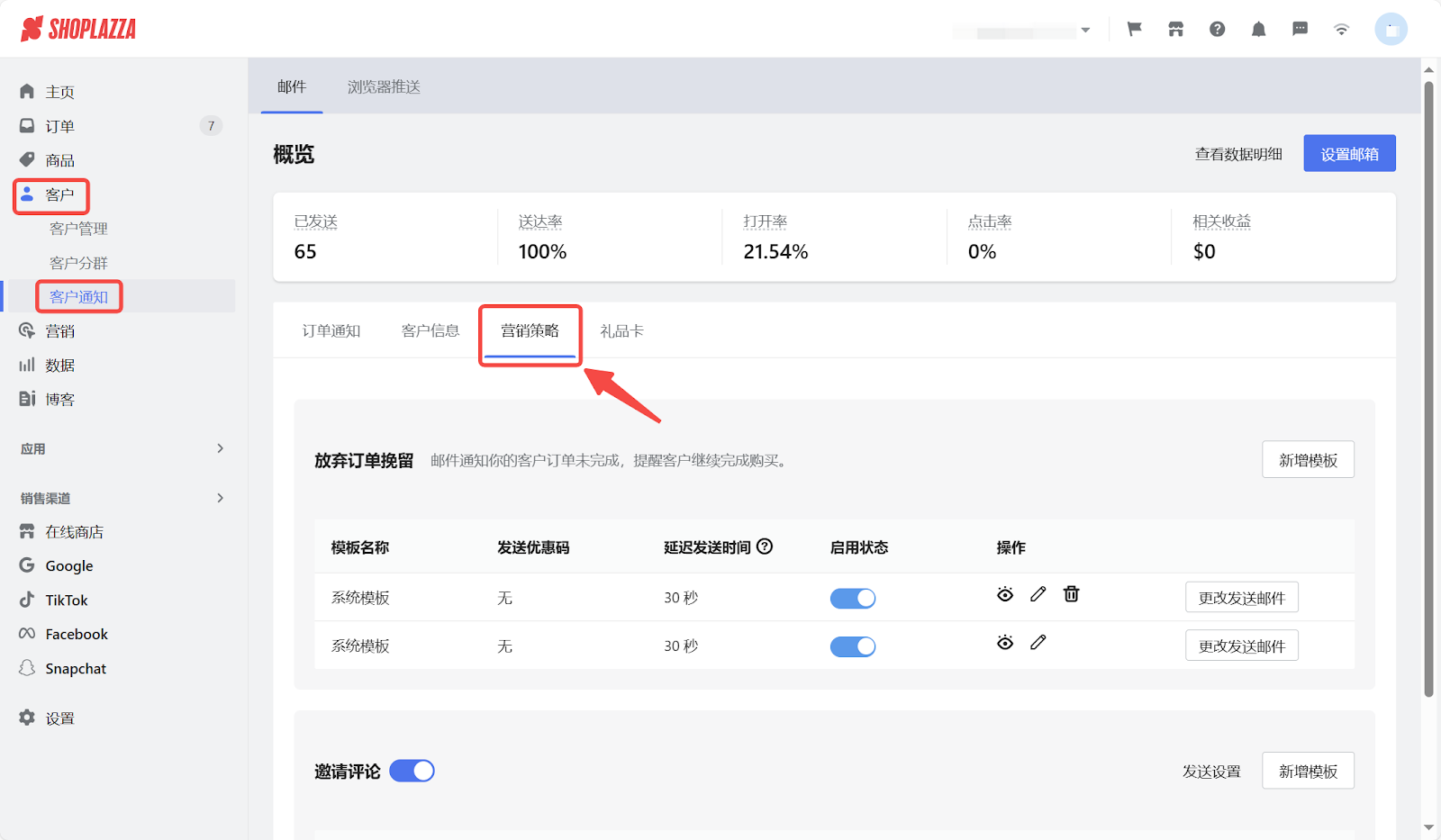Screen dimensions: 1441x840
Task: Edit the second 系统模板 using the pencil icon
Action: [x=1038, y=643]
